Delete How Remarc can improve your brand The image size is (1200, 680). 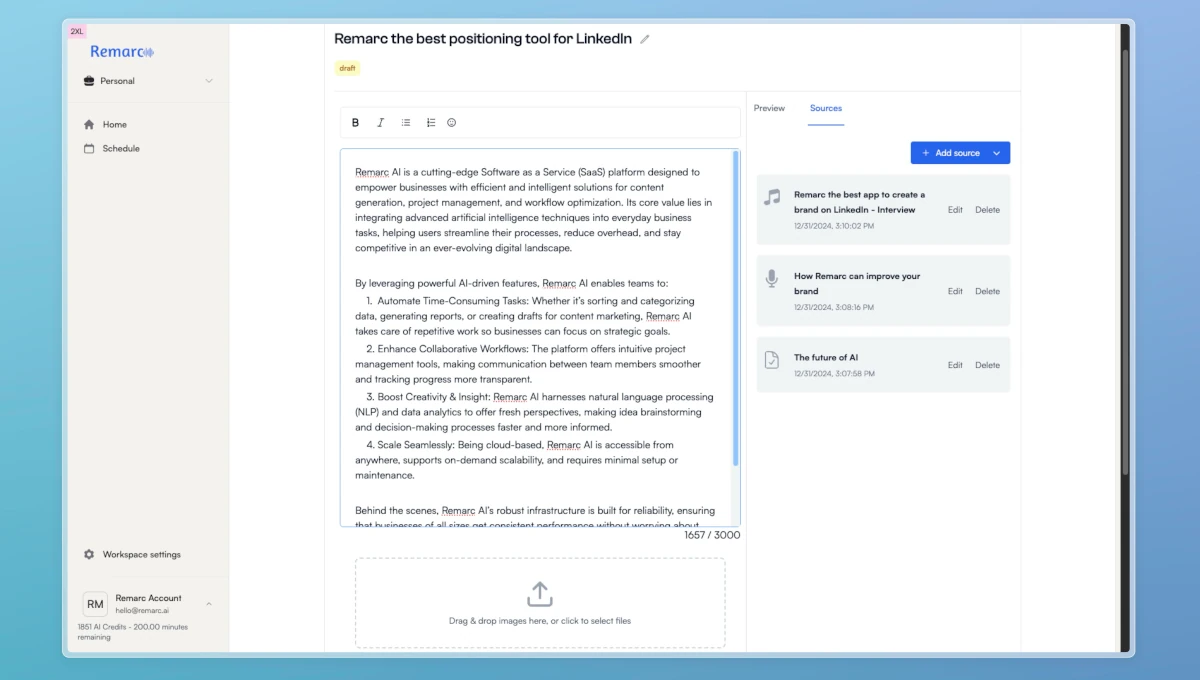(987, 291)
